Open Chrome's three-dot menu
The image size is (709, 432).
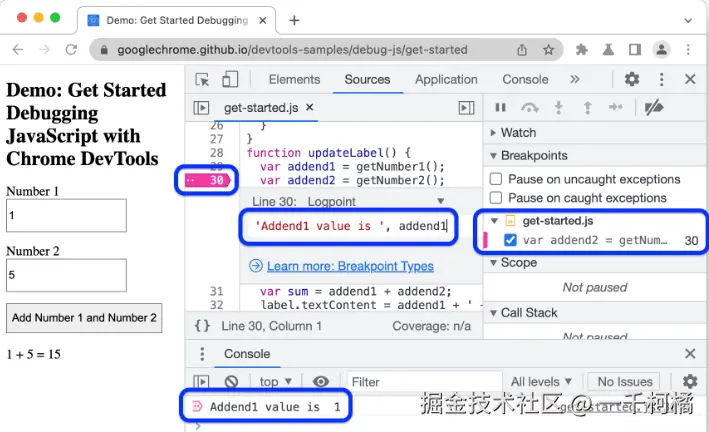click(688, 49)
